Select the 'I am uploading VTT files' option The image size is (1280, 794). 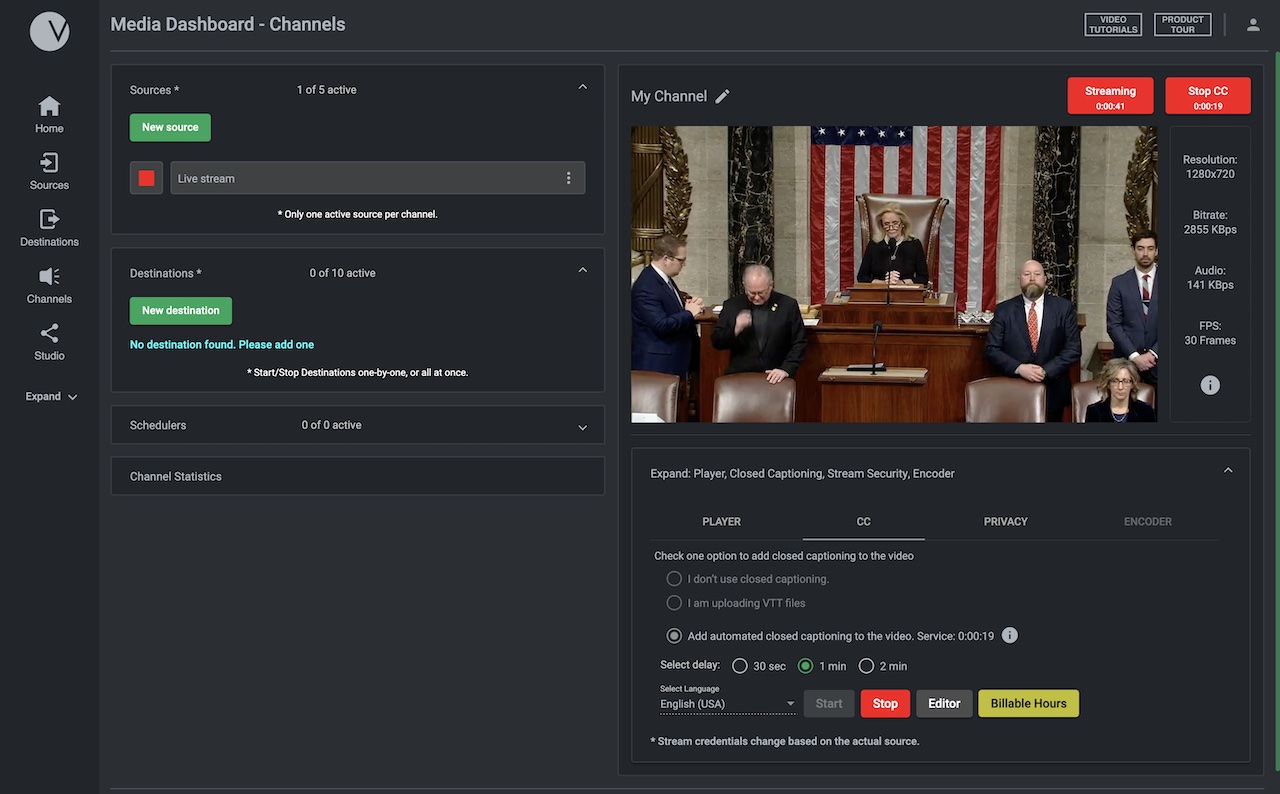(x=674, y=602)
